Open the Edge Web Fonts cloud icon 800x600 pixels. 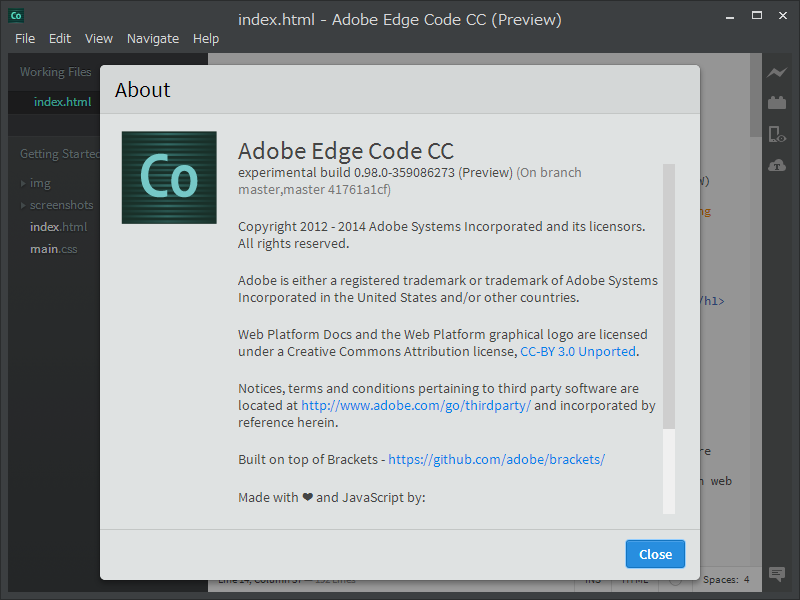pos(777,164)
